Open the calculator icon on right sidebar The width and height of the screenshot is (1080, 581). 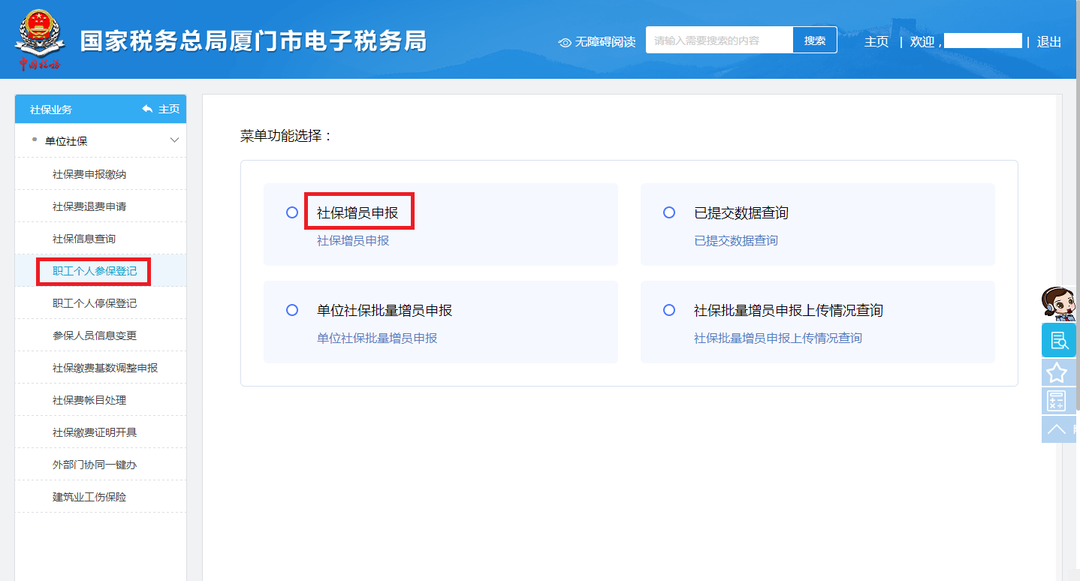(x=1056, y=402)
